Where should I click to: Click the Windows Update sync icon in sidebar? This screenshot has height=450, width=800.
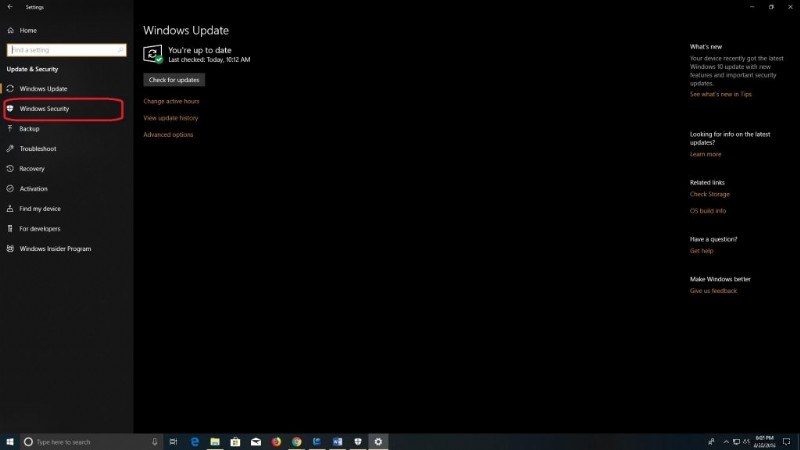[10, 89]
